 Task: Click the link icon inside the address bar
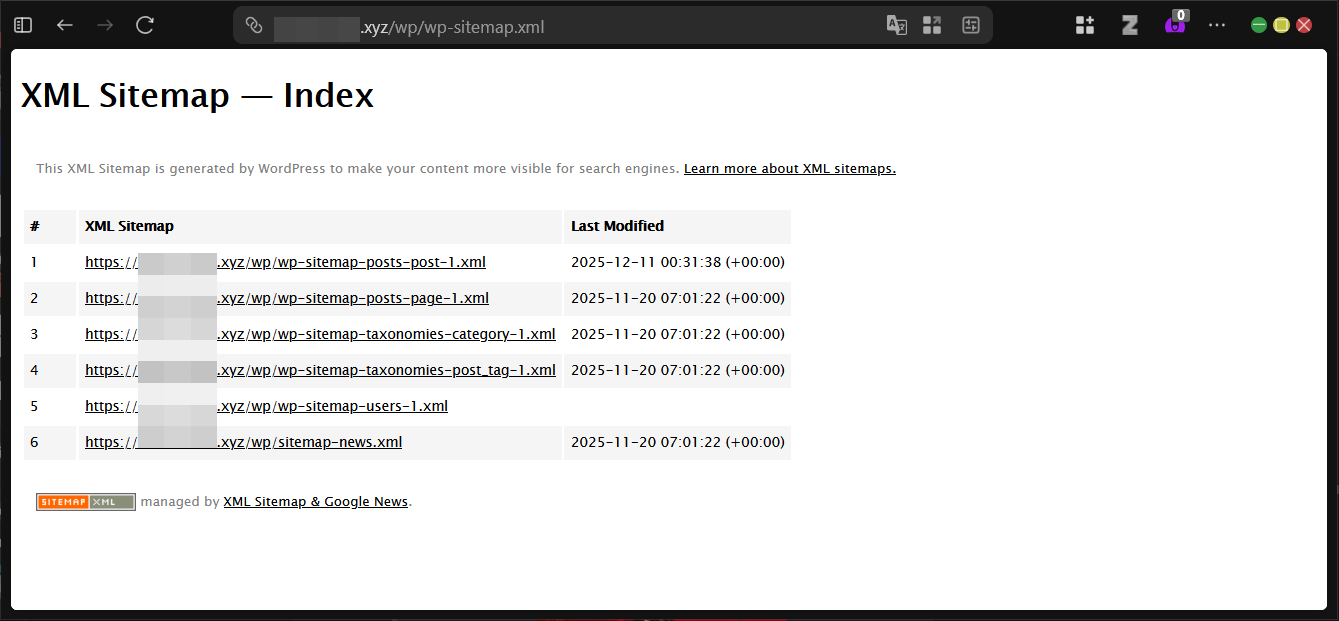click(x=253, y=25)
